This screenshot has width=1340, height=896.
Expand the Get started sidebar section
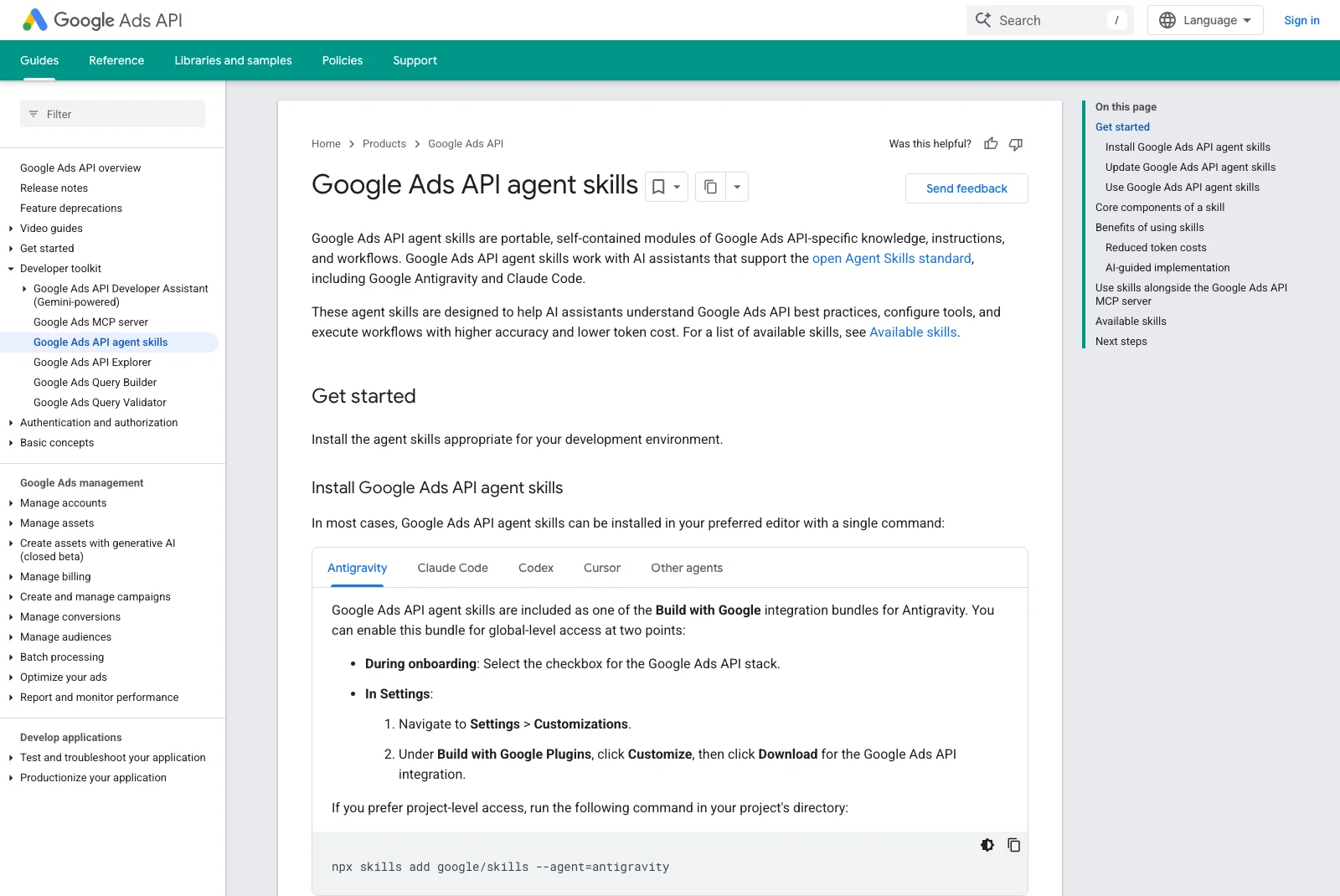[11, 249]
